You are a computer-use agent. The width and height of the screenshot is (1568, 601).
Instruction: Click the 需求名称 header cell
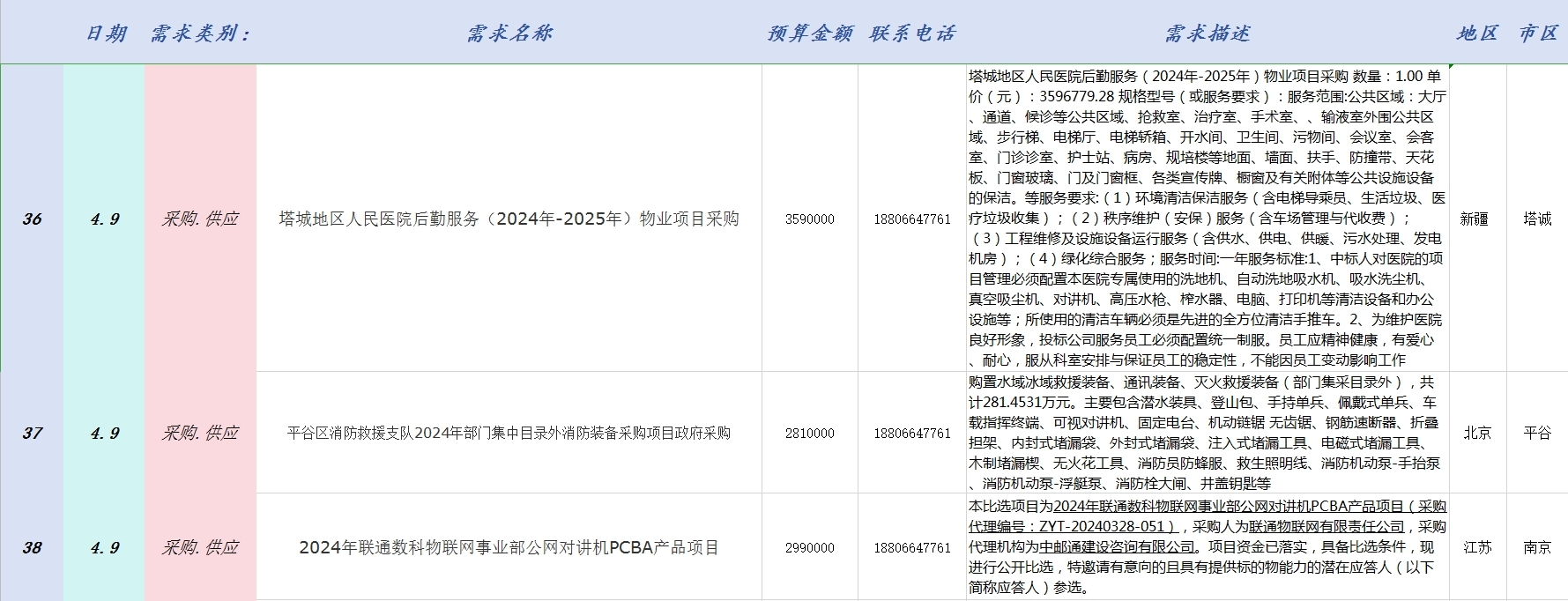[x=509, y=33]
